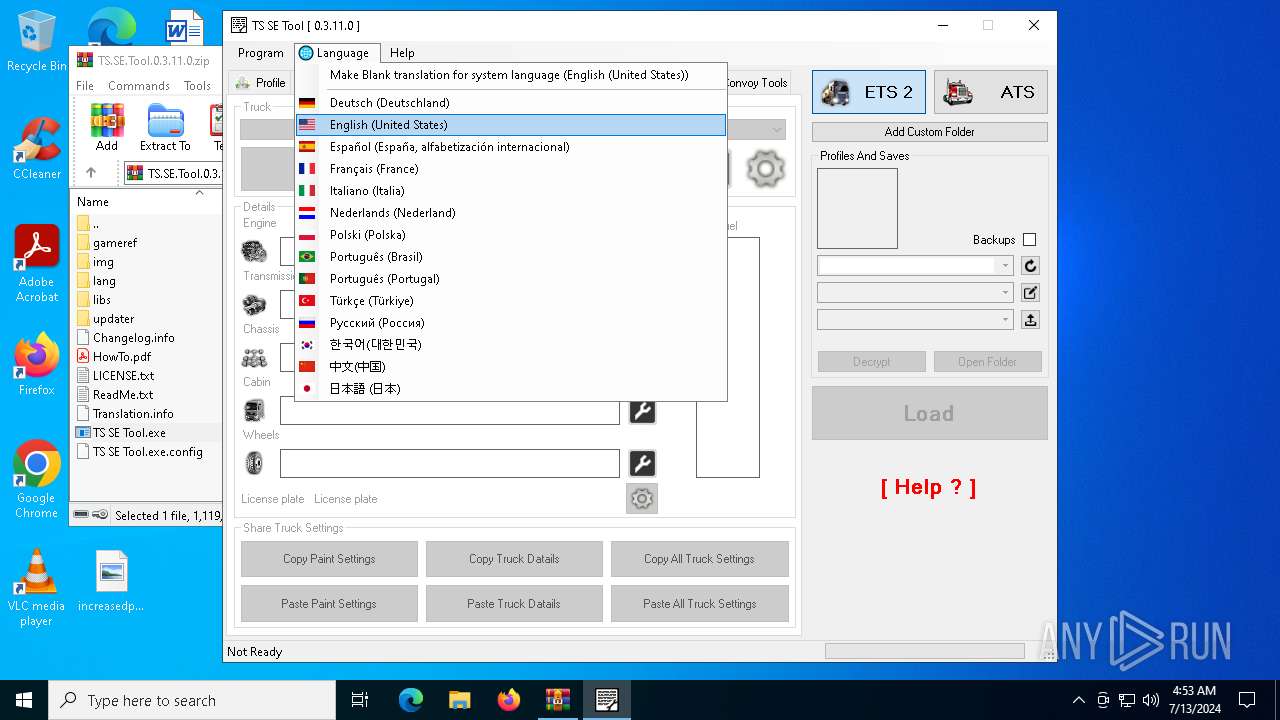Screen dimensions: 1280x720
Task: Switch to the ATS game button
Action: pos(991,92)
